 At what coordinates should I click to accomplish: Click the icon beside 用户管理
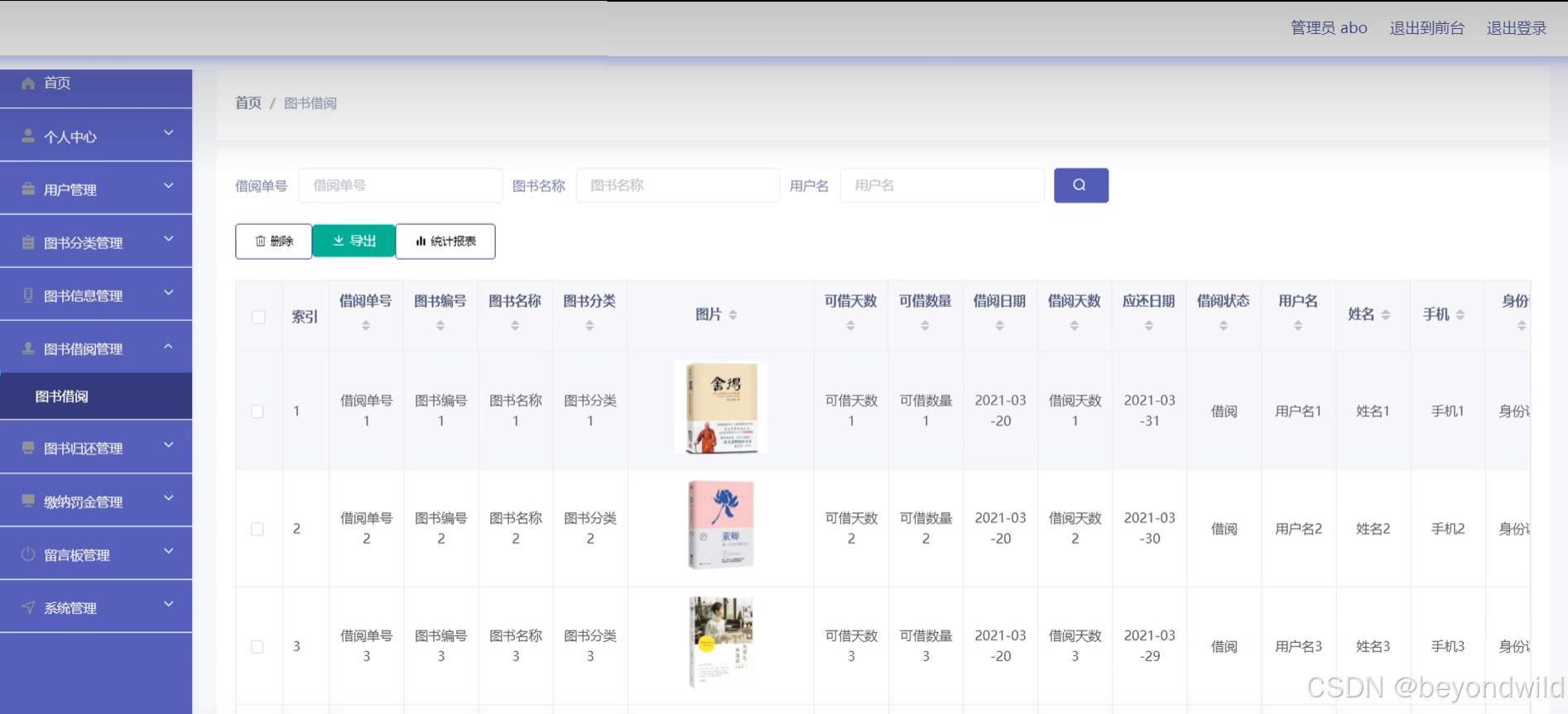tap(28, 189)
